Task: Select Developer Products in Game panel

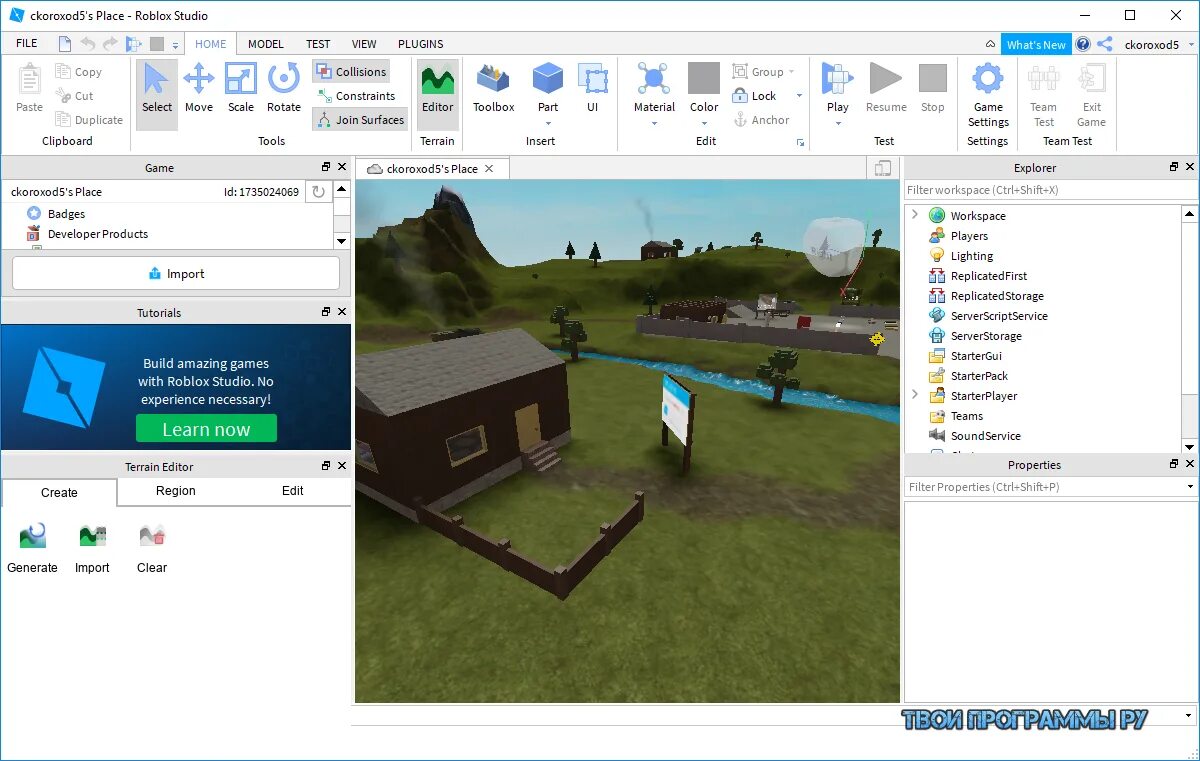Action: 97,234
